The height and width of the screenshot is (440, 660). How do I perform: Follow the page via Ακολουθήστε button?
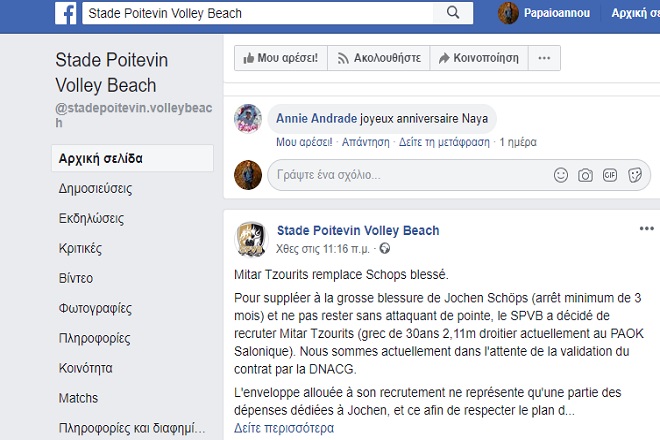coord(379,58)
